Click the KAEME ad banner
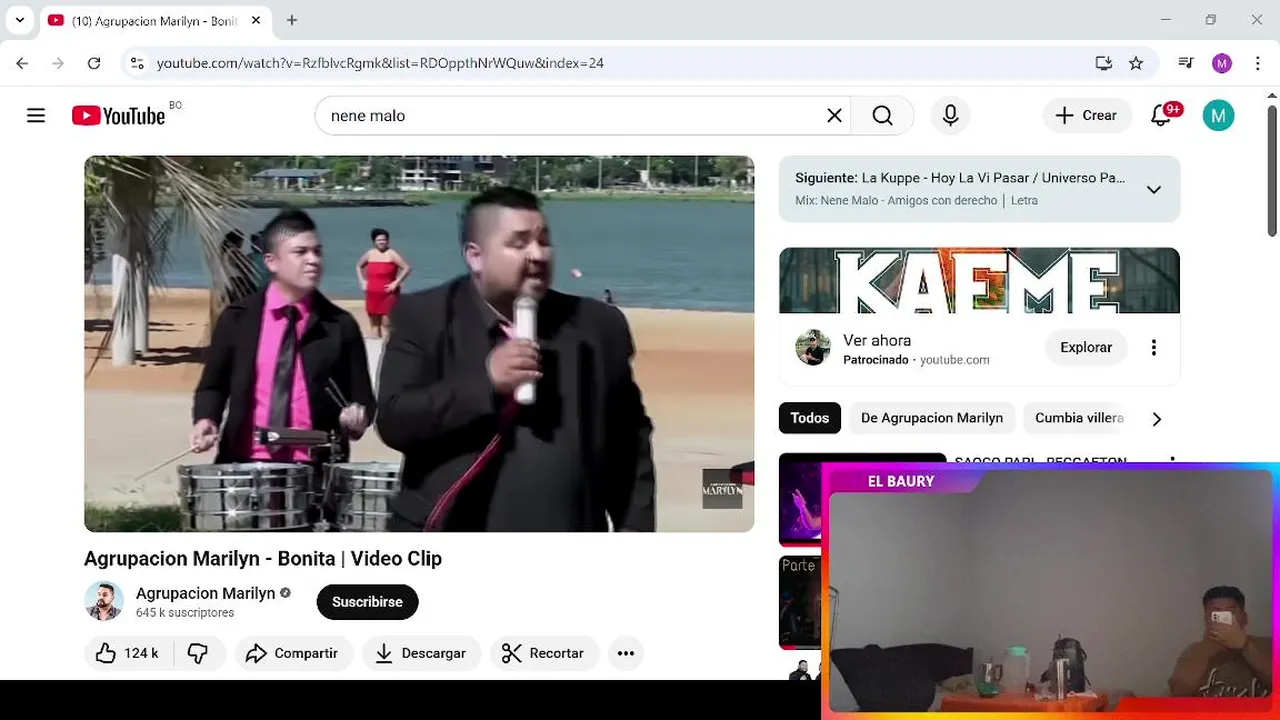Screen dimensions: 1280x720 click(979, 280)
